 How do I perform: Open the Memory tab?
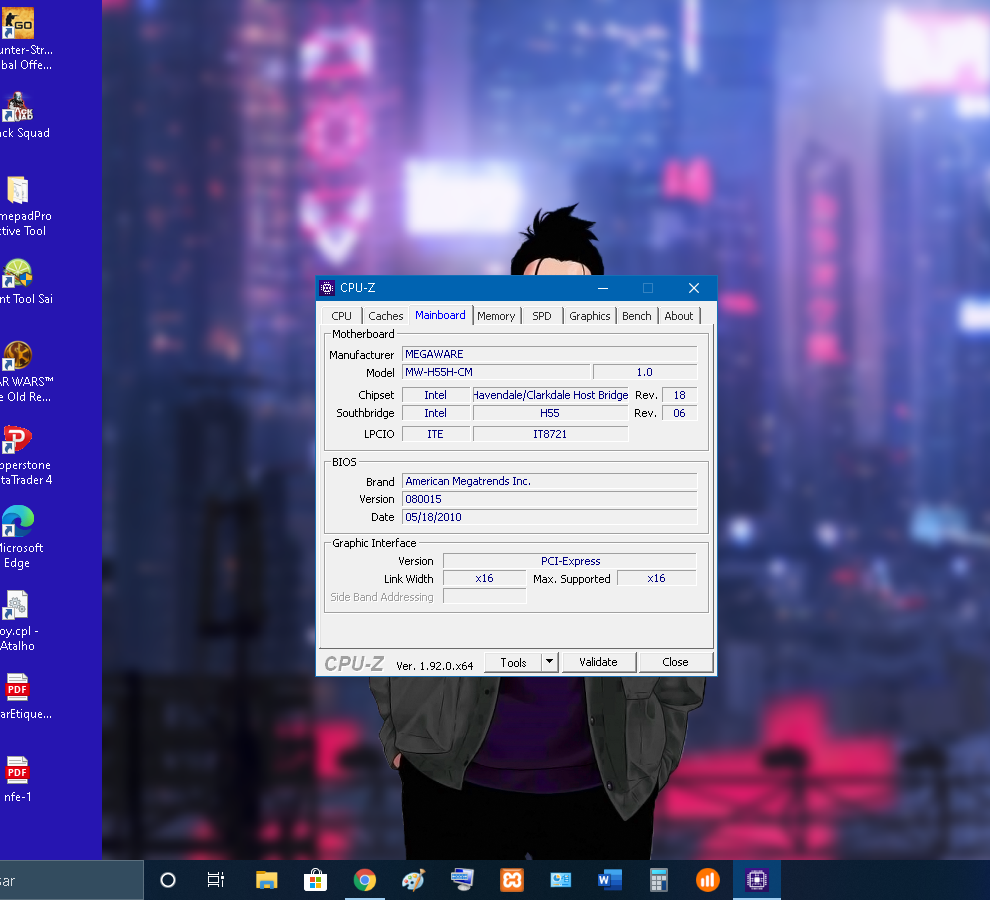(x=496, y=316)
